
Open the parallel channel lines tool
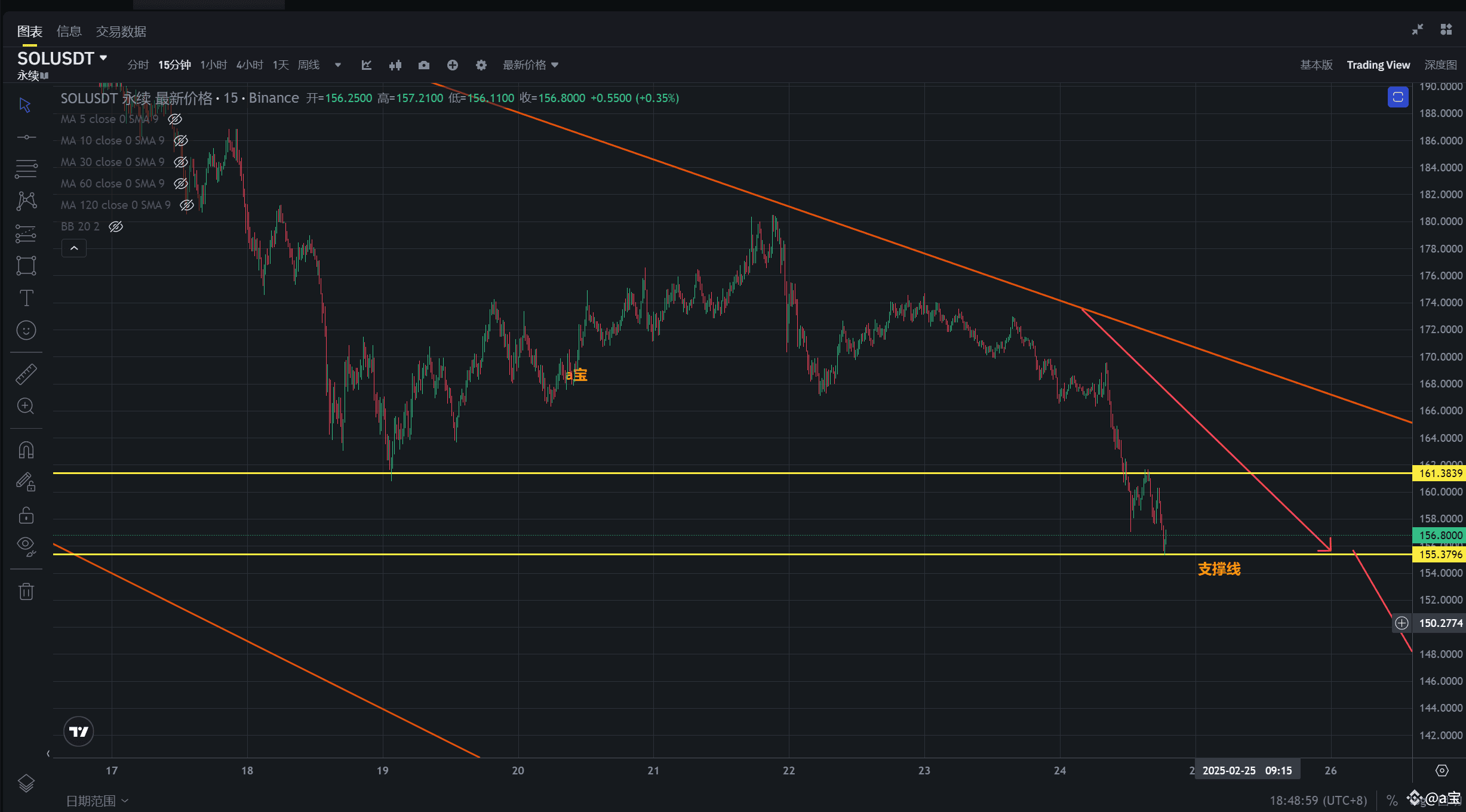[x=26, y=169]
